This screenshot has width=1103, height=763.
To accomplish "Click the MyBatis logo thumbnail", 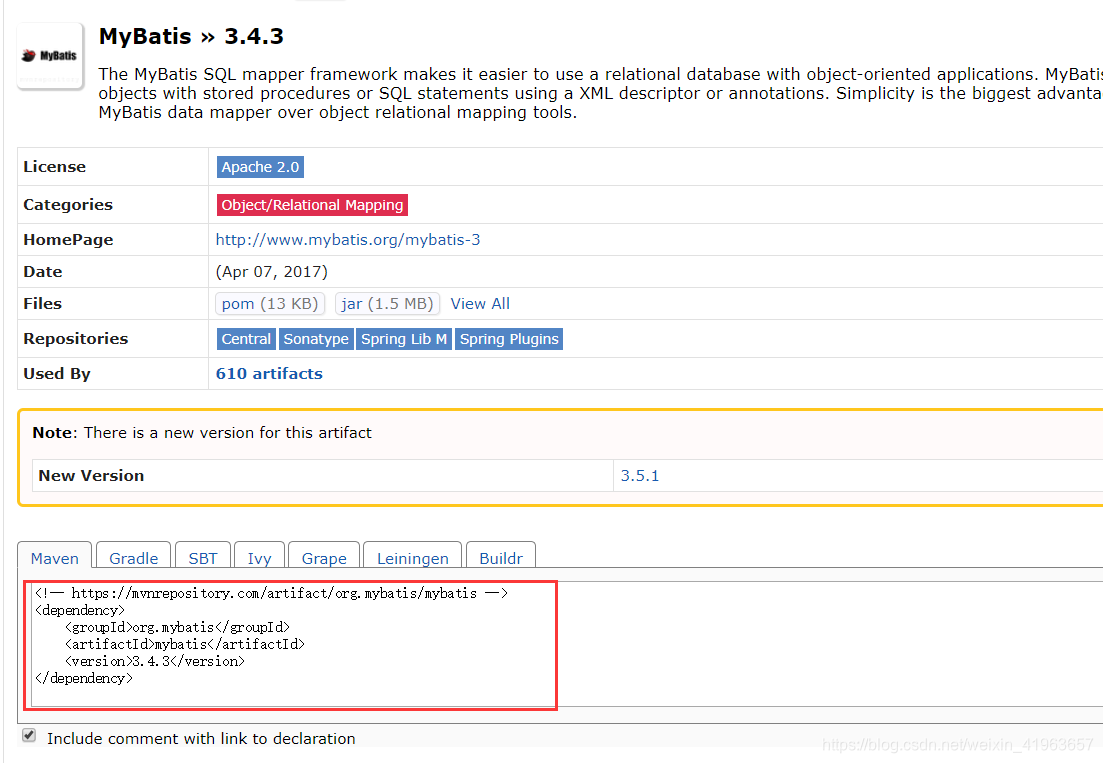I will pyautogui.click(x=50, y=56).
